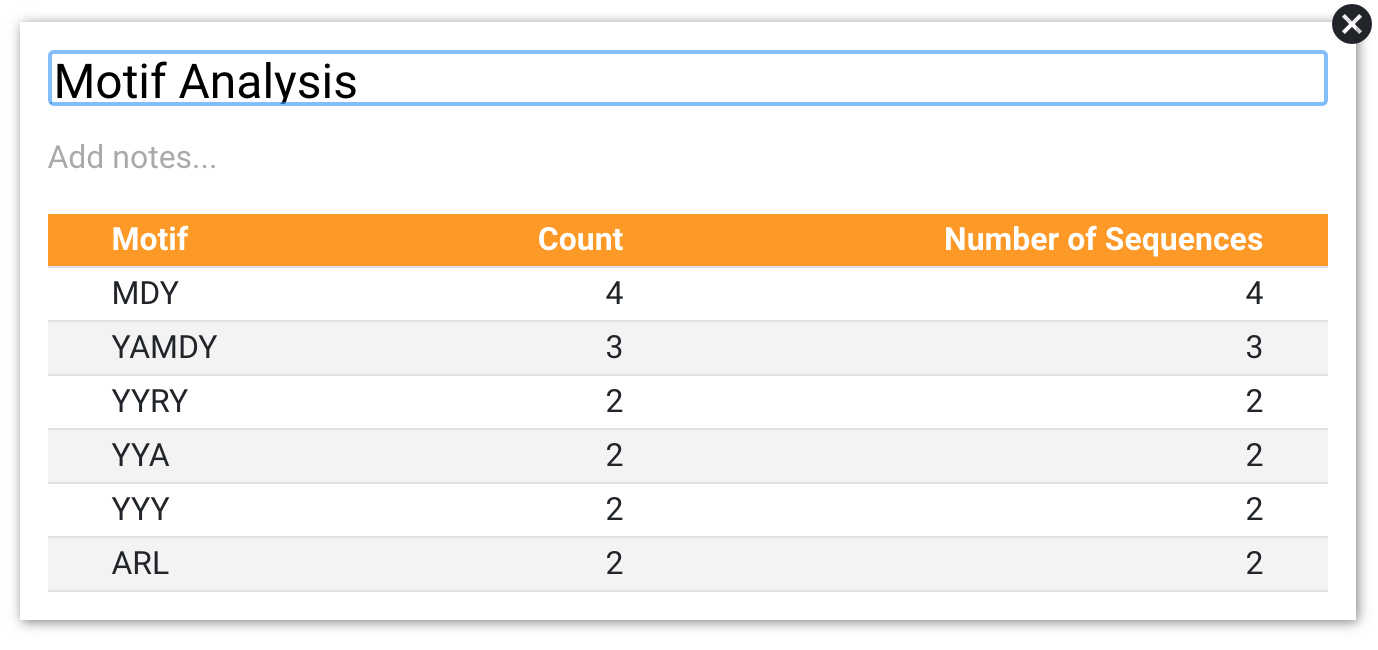Click the Count value in YYY row
The image size is (1378, 650).
613,510
